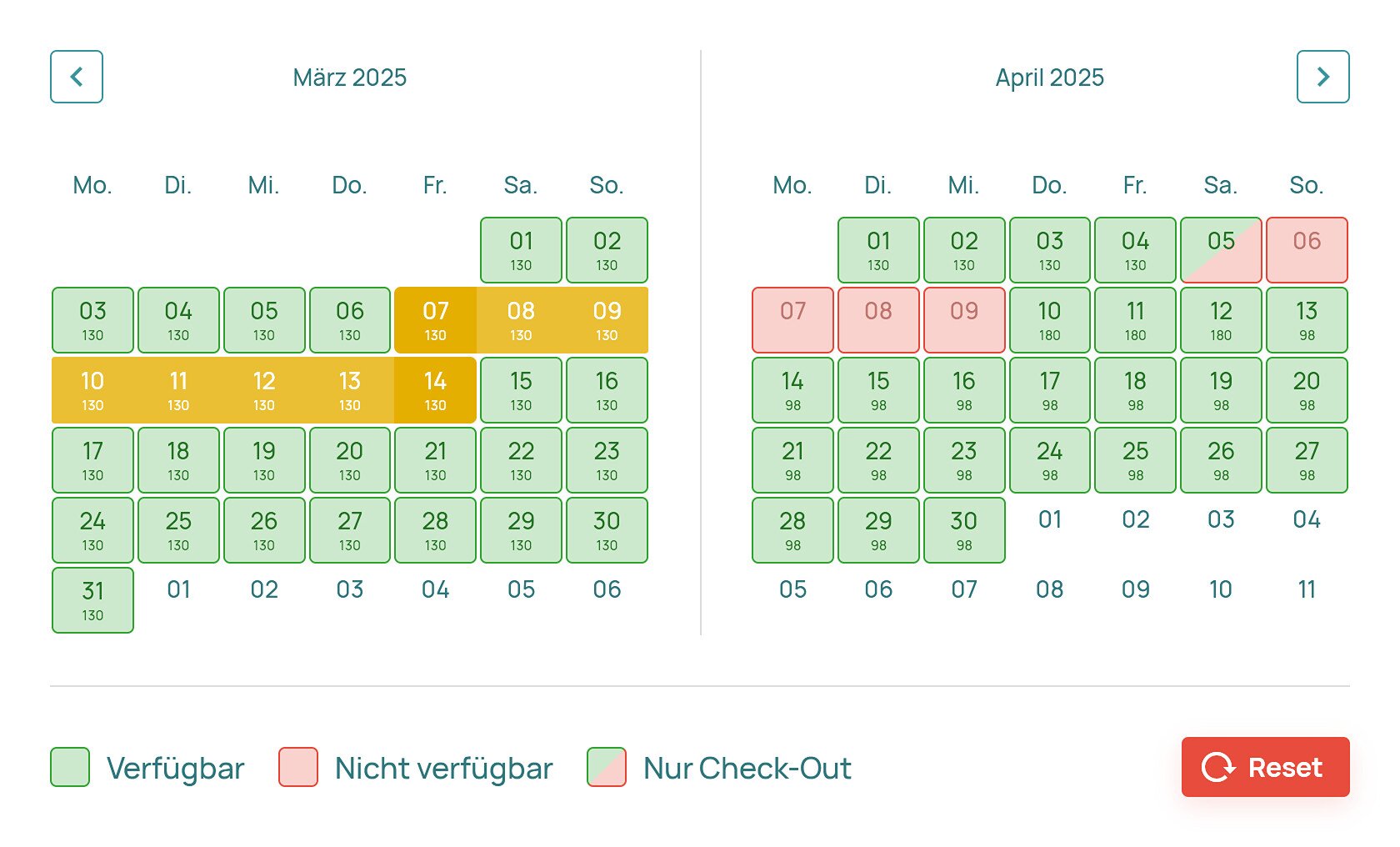The width and height of the screenshot is (1400, 847).
Task: Click the red Nicht verfügbar legend swatch
Action: (299, 767)
